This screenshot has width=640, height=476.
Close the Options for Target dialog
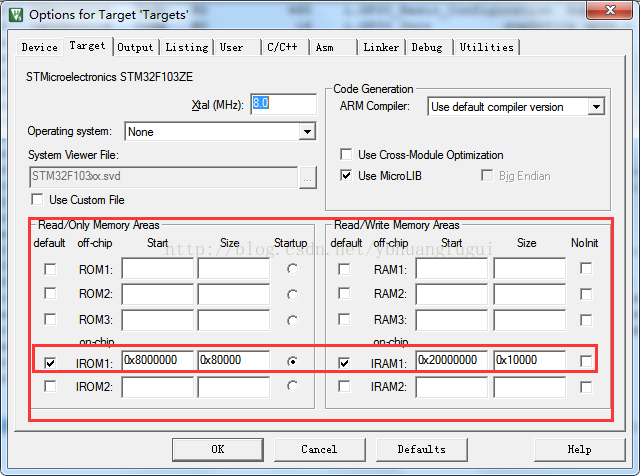(609, 10)
